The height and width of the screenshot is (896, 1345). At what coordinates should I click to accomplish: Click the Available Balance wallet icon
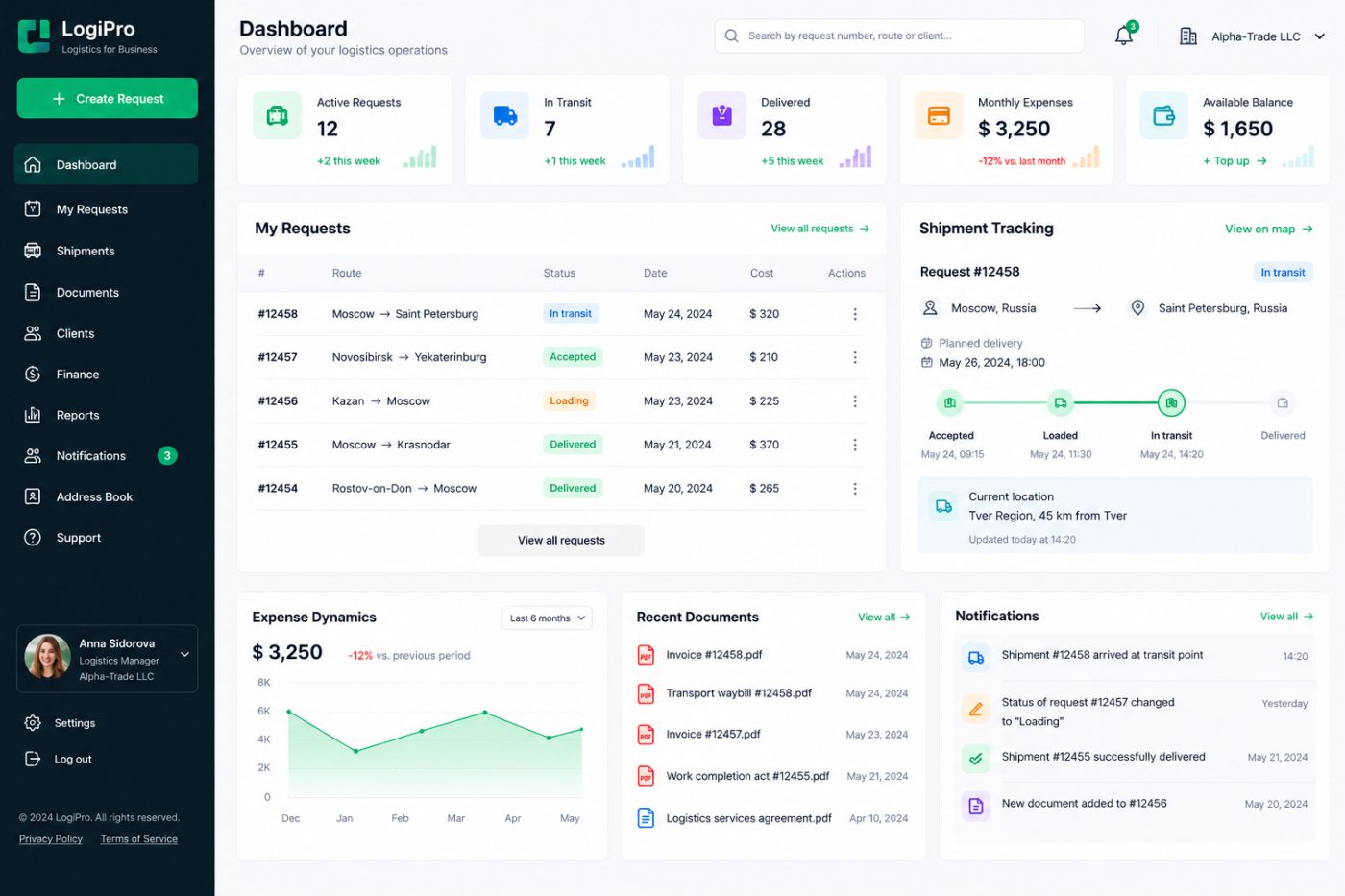point(1163,116)
